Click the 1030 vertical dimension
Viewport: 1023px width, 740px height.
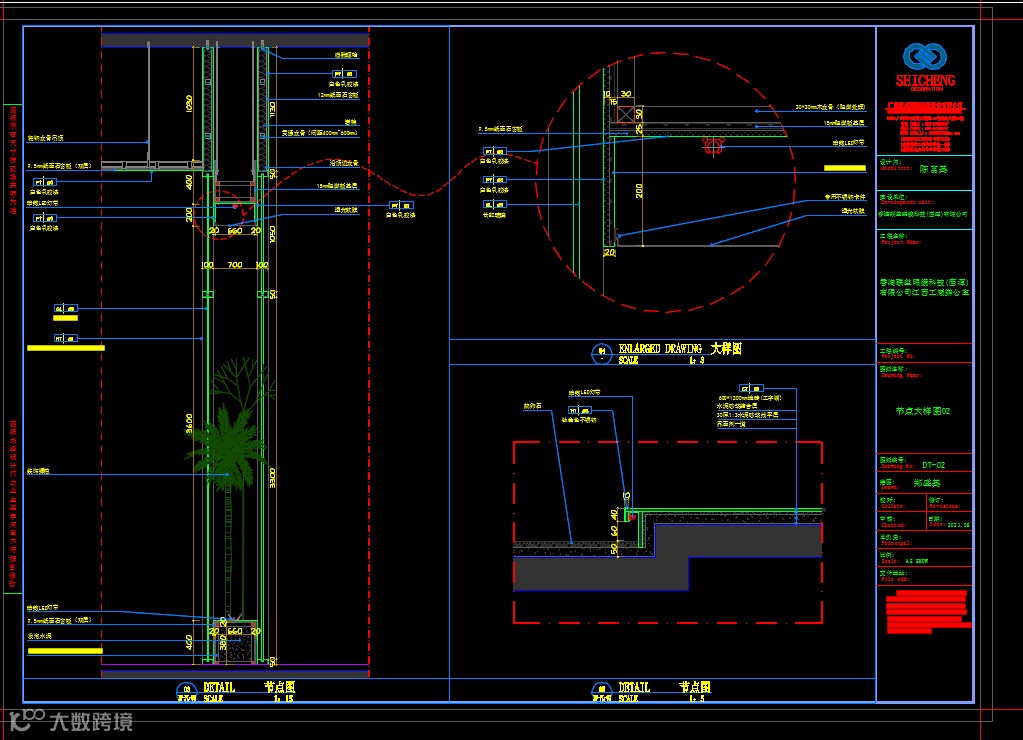(x=189, y=104)
